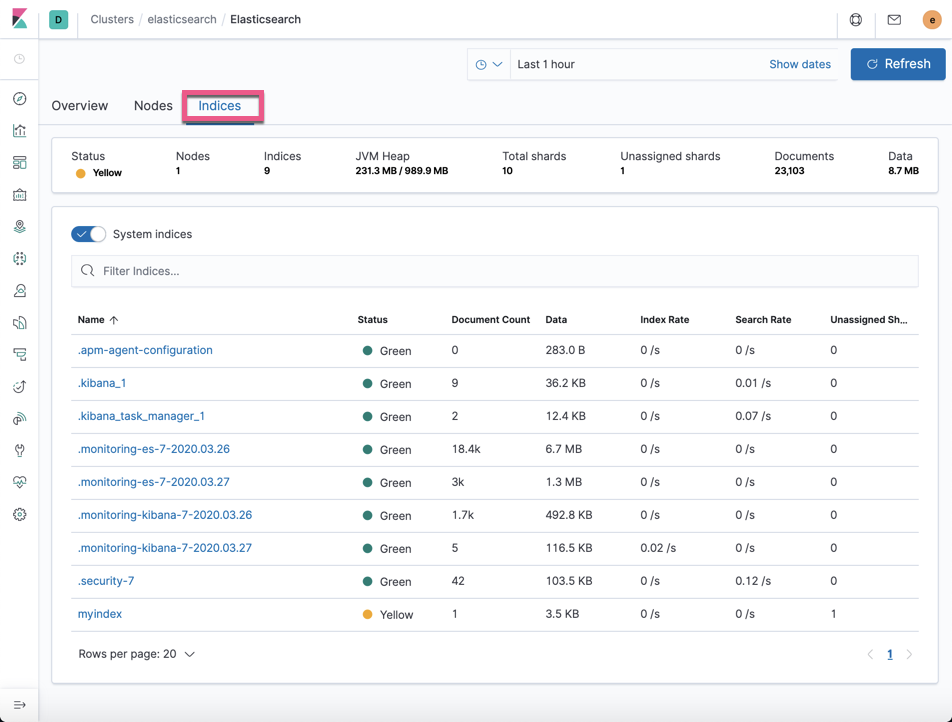
Task: Sort by Search Rate column header
Action: [763, 319]
